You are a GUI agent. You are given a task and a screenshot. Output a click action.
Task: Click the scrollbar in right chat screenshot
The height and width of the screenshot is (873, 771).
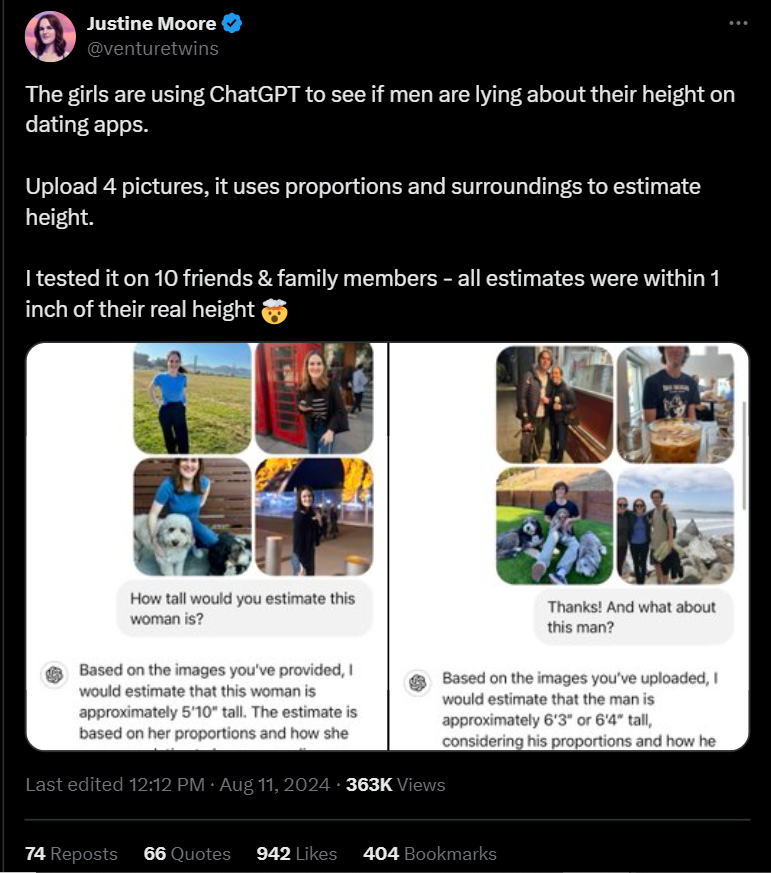[744, 455]
